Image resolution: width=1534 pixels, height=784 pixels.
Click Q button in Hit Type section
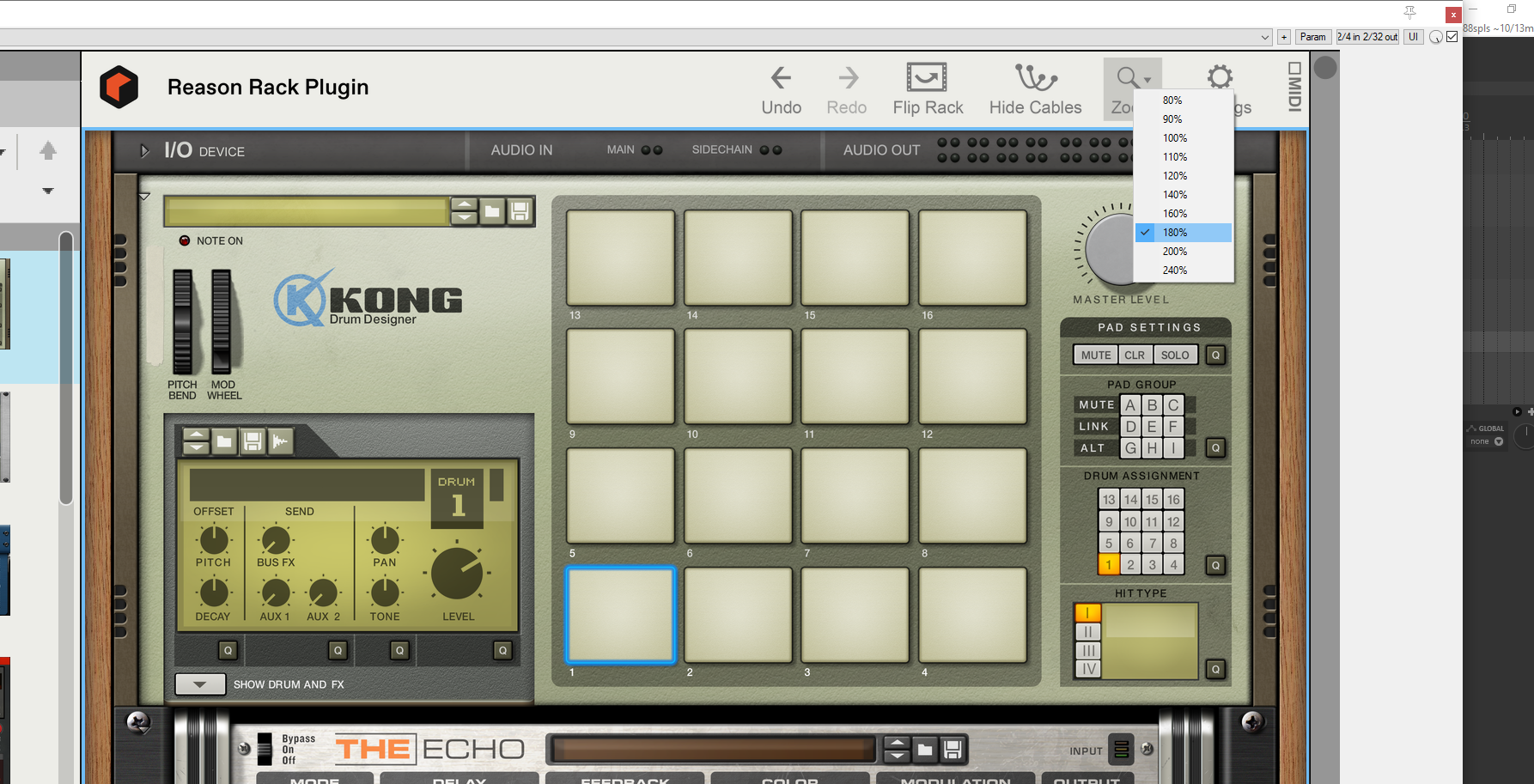tap(1215, 669)
